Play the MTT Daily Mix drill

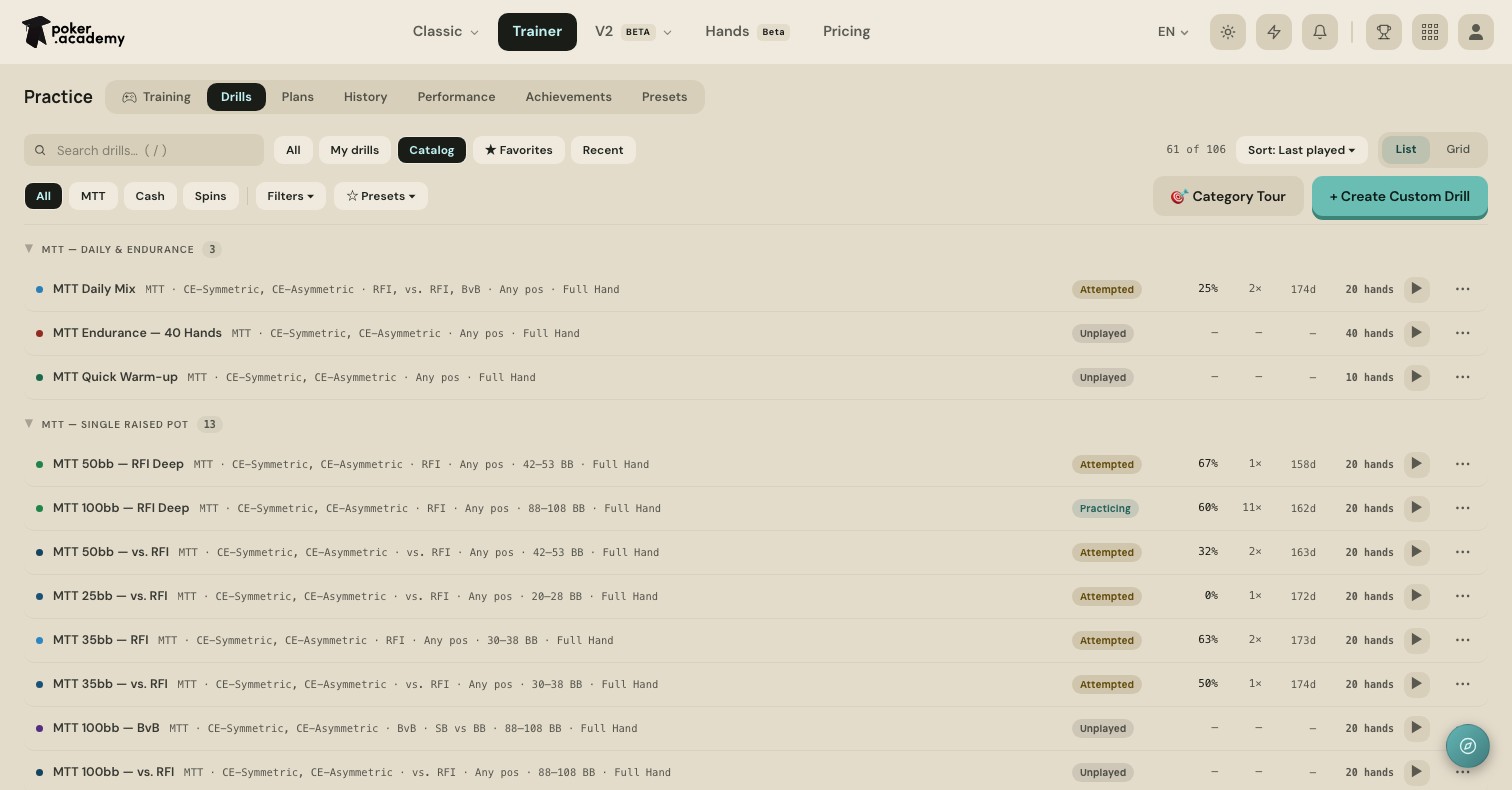click(1416, 289)
